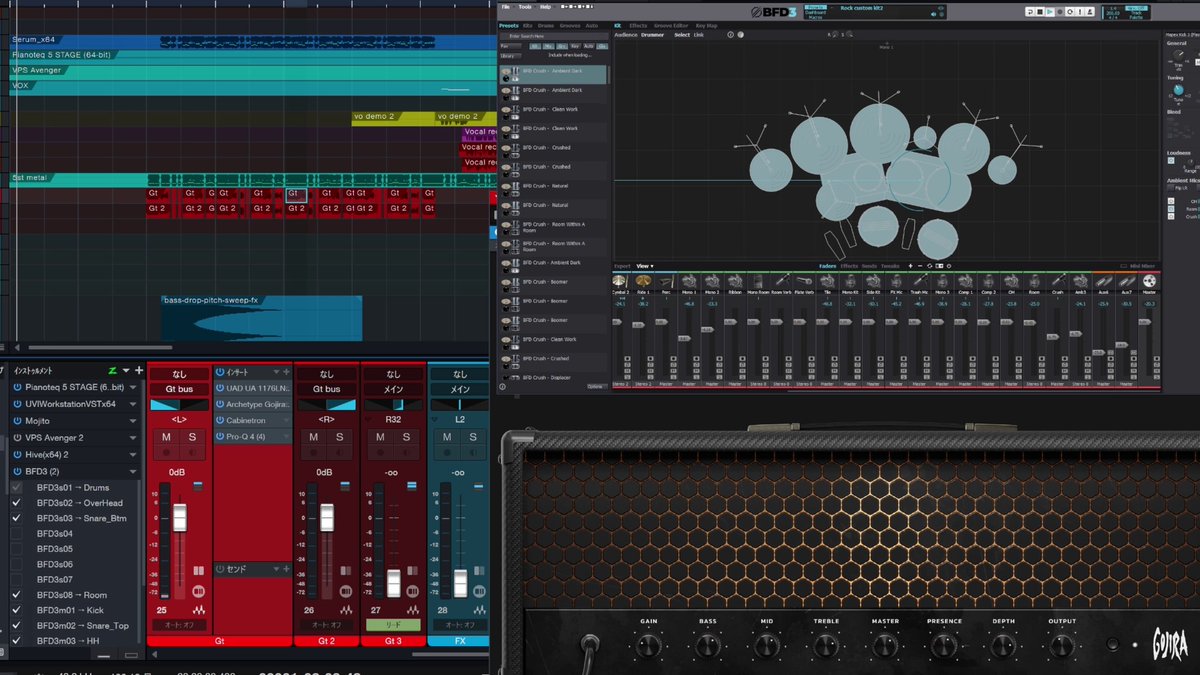Open Mojito instrument dropdown arrow
The height and width of the screenshot is (675, 1200).
click(133, 421)
